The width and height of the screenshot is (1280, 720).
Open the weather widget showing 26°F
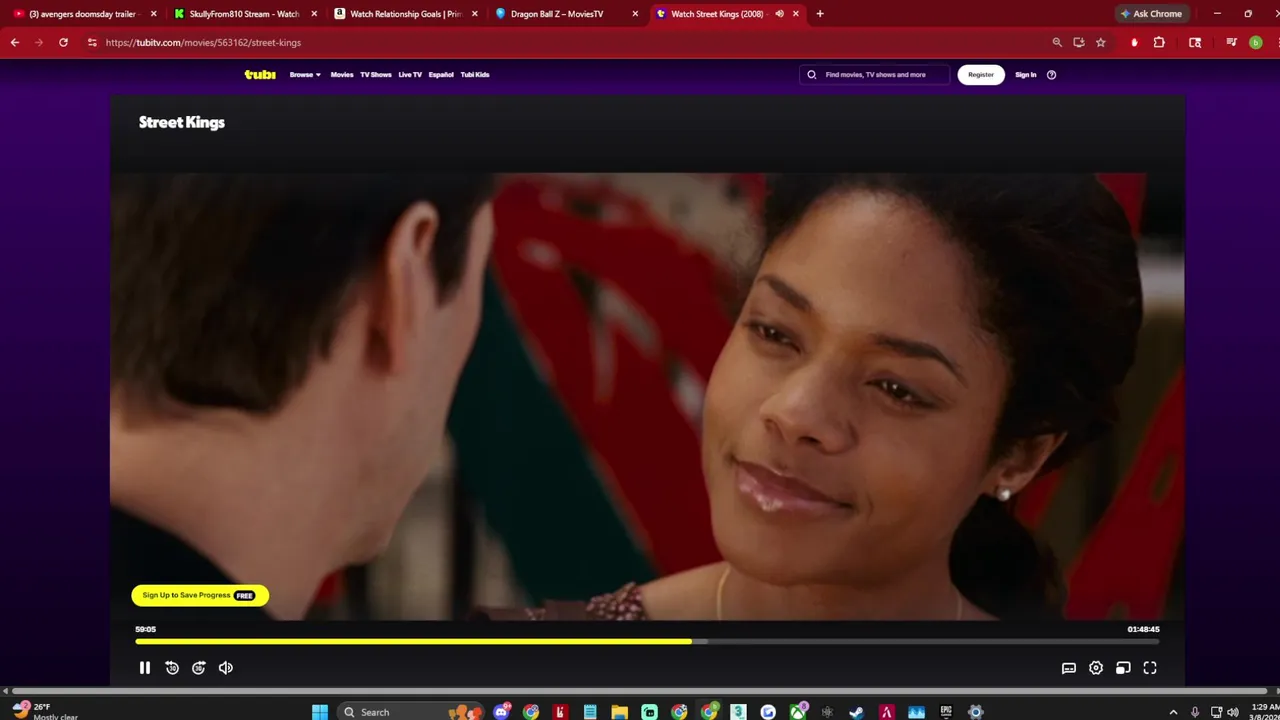click(45, 711)
